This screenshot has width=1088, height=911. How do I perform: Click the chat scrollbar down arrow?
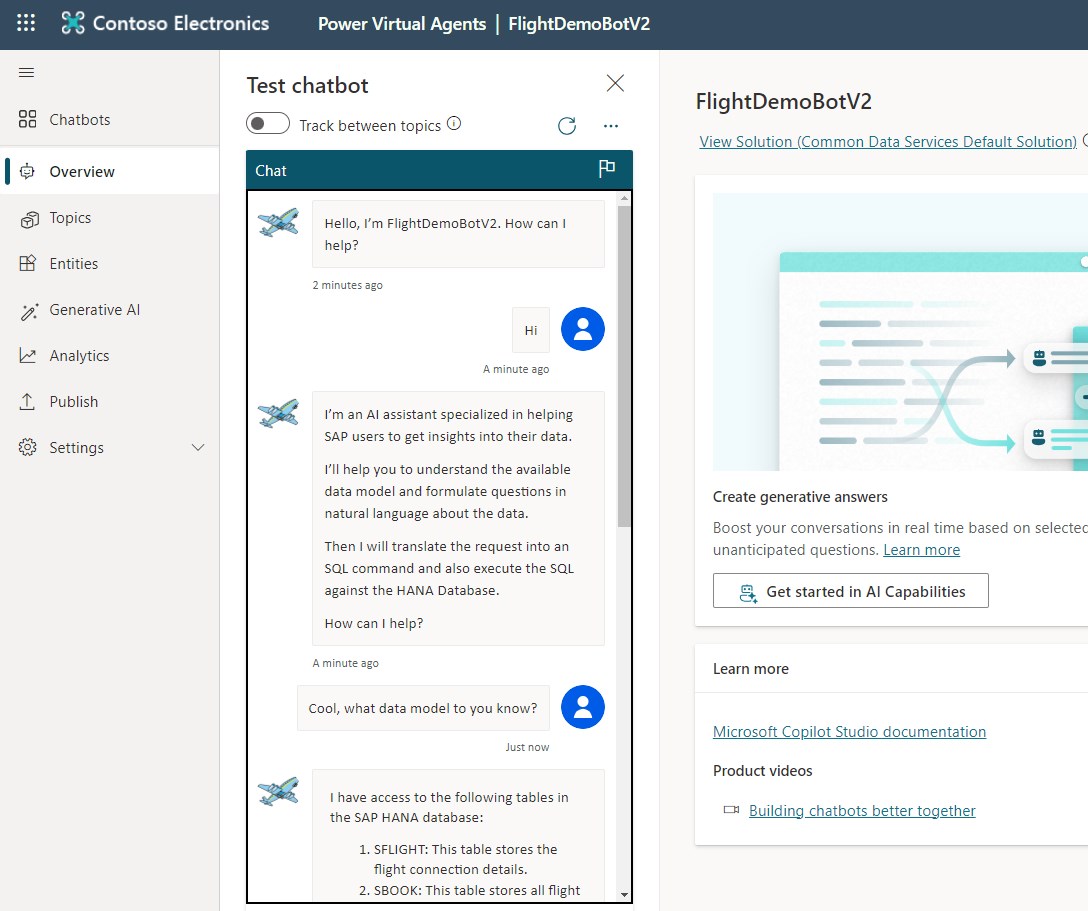(x=624, y=894)
